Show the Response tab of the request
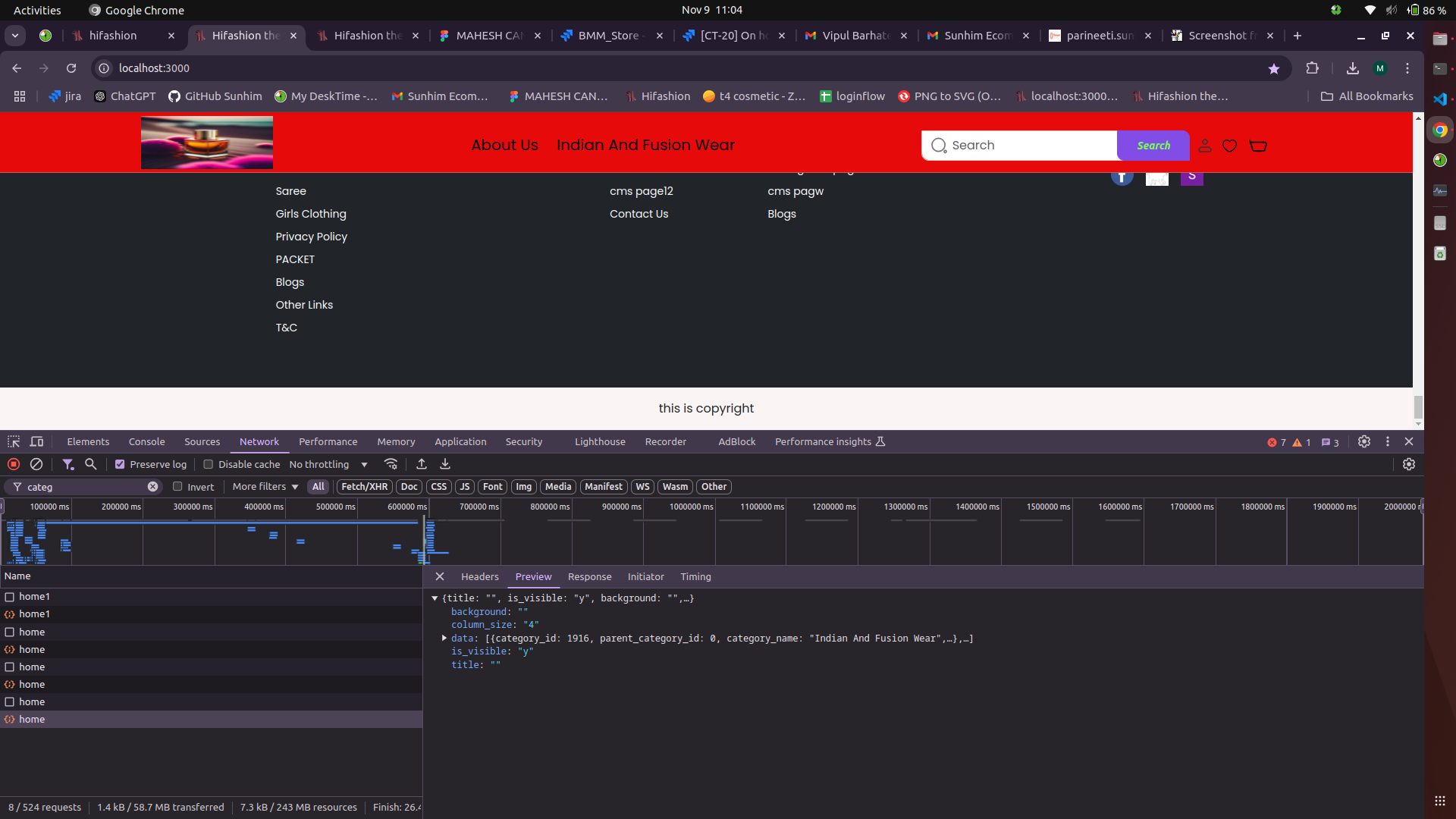Image resolution: width=1456 pixels, height=819 pixels. point(589,577)
